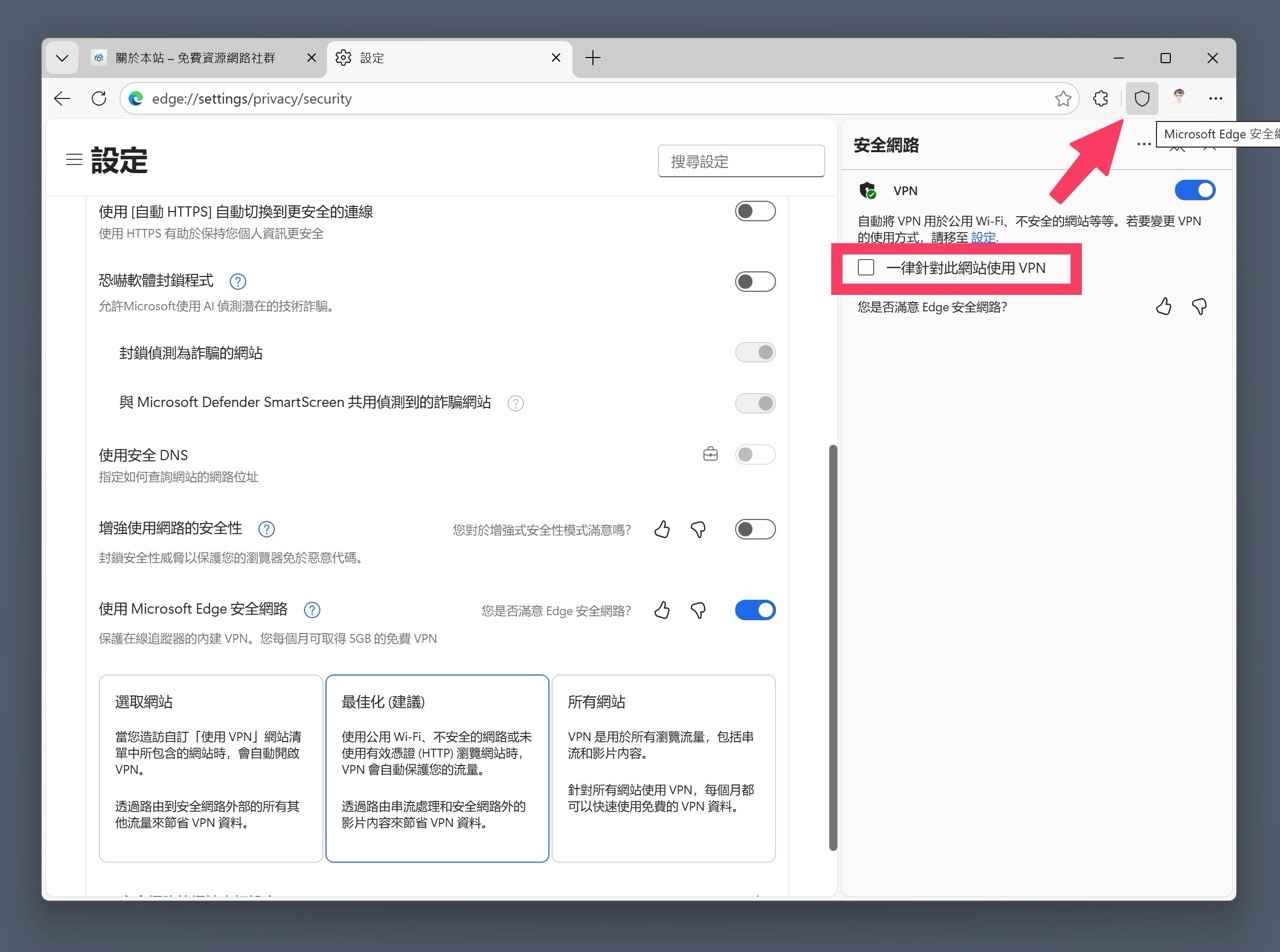Select the 所有網站 VPN option card
Image resolution: width=1280 pixels, height=952 pixels.
coord(663,768)
